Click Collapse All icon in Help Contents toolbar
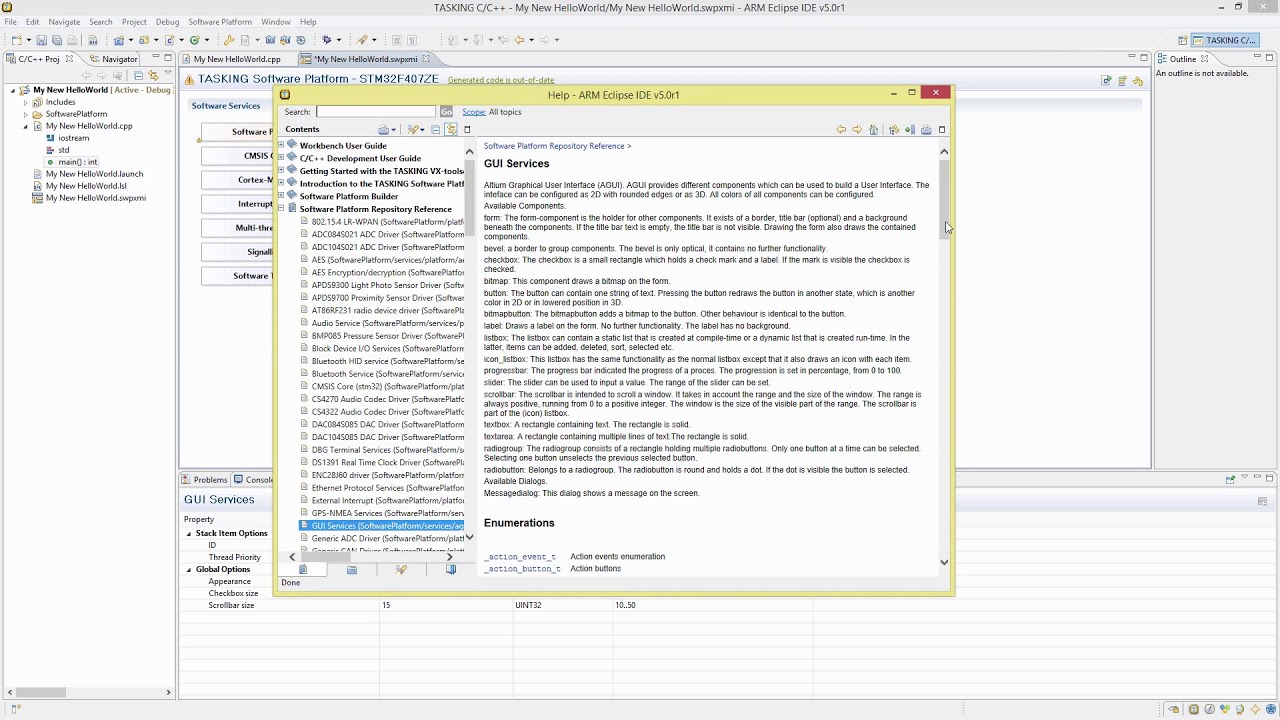Viewport: 1280px width, 720px height. click(x=435, y=130)
